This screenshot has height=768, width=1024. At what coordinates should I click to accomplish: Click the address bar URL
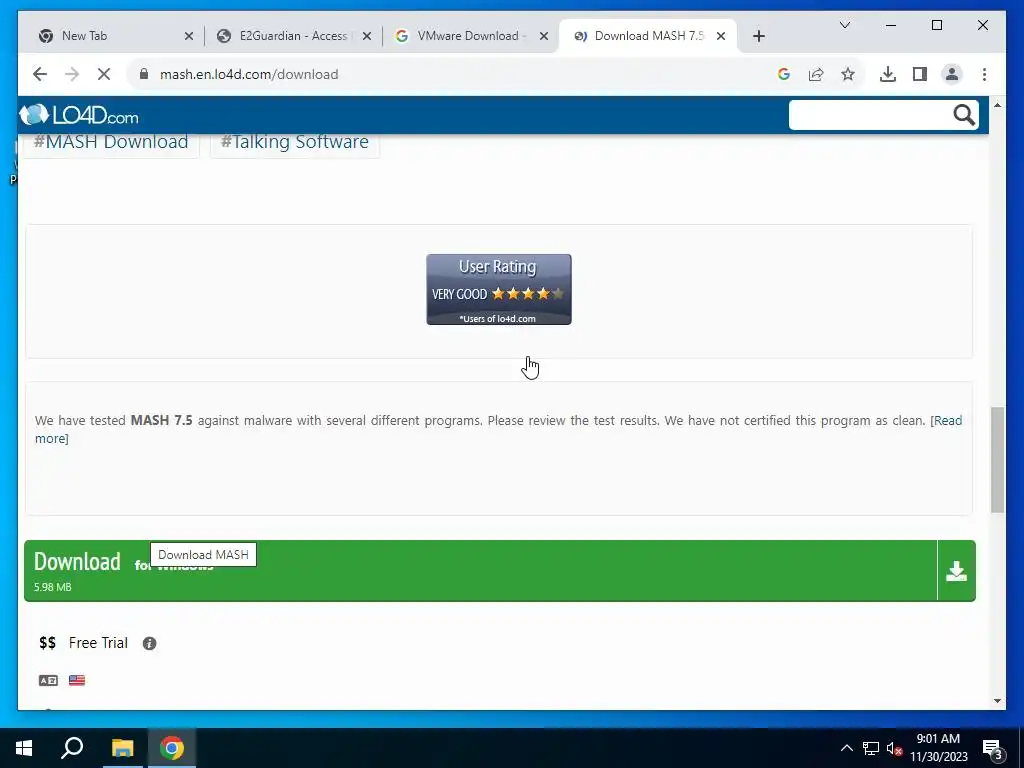click(x=249, y=74)
